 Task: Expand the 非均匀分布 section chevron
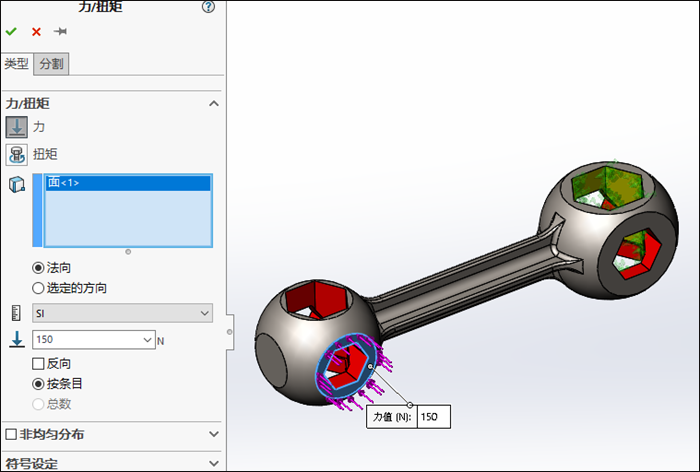pos(214,434)
